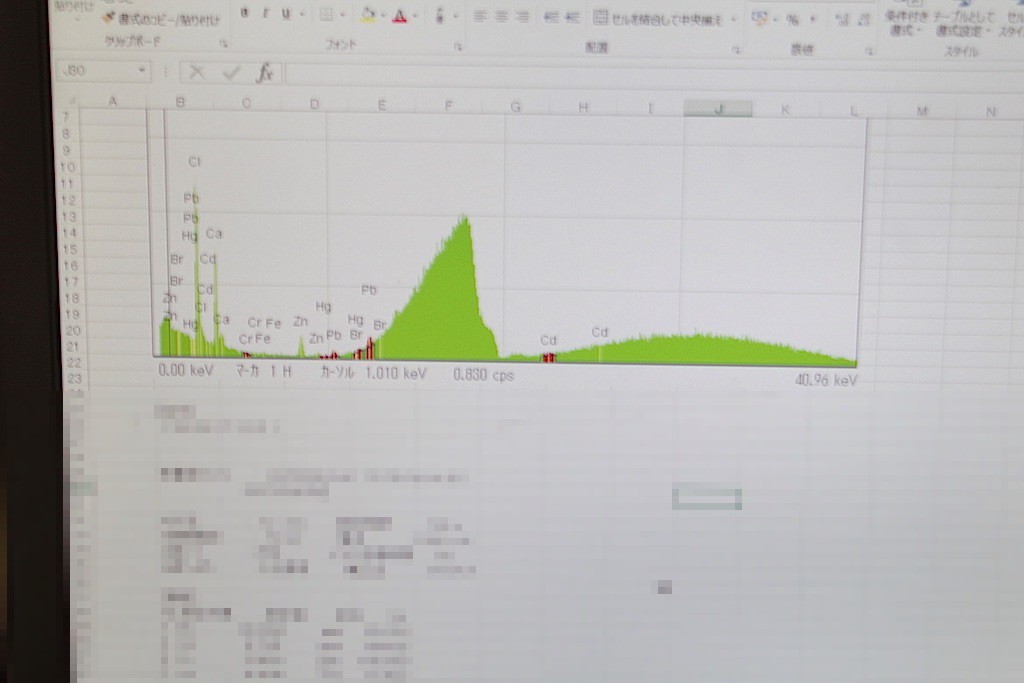This screenshot has height=683, width=1024.
Task: Click the phonetic guide (furigana) icon
Action: point(440,16)
